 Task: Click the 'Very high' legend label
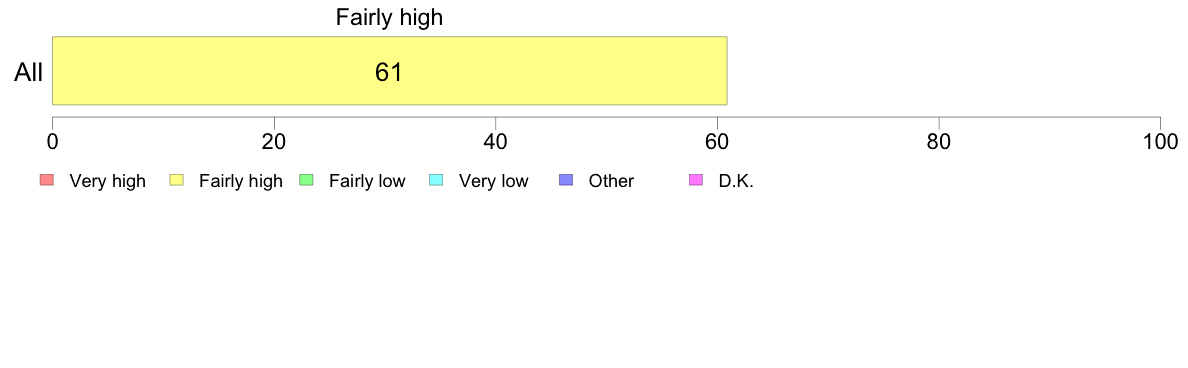pos(107,181)
